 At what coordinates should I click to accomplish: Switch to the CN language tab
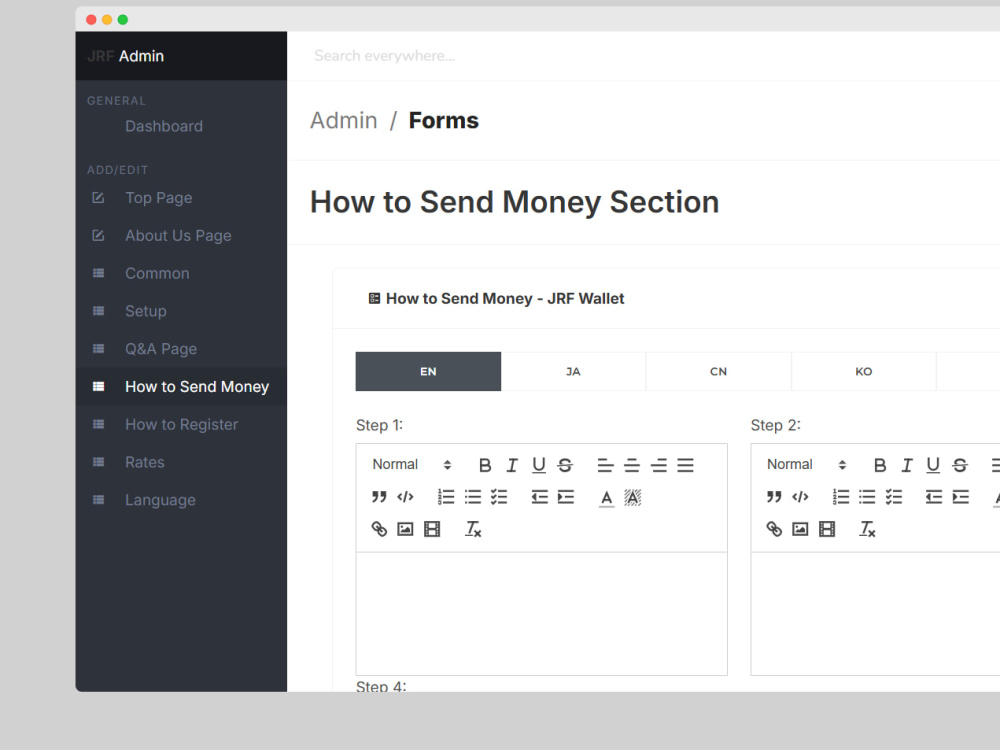719,371
